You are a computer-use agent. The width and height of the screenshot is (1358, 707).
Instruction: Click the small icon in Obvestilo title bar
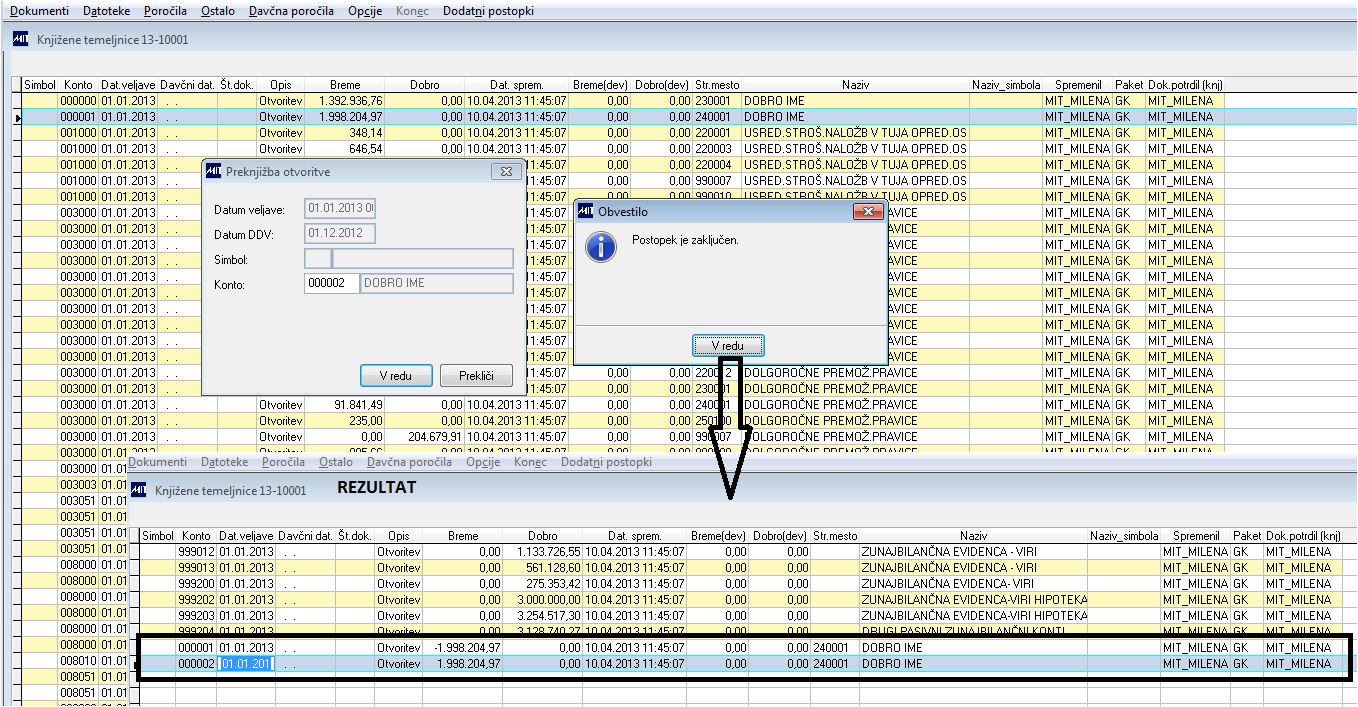pos(586,211)
